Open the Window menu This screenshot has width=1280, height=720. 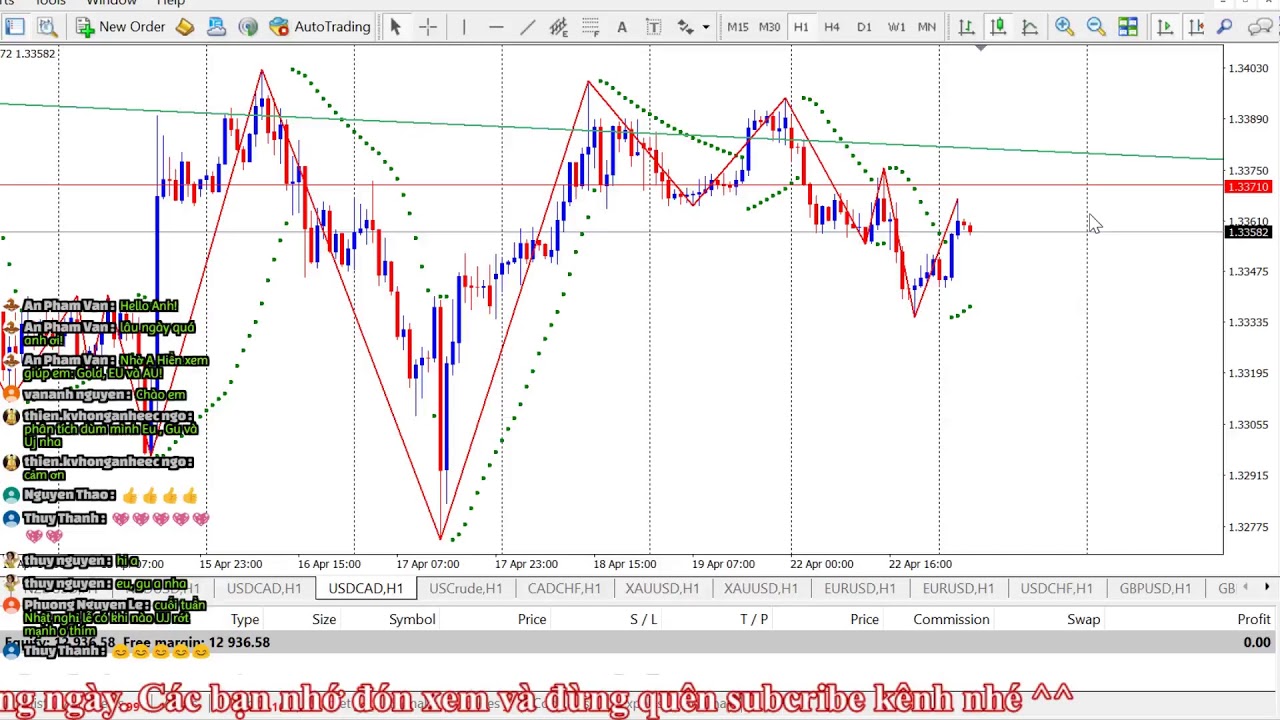[x=111, y=3]
